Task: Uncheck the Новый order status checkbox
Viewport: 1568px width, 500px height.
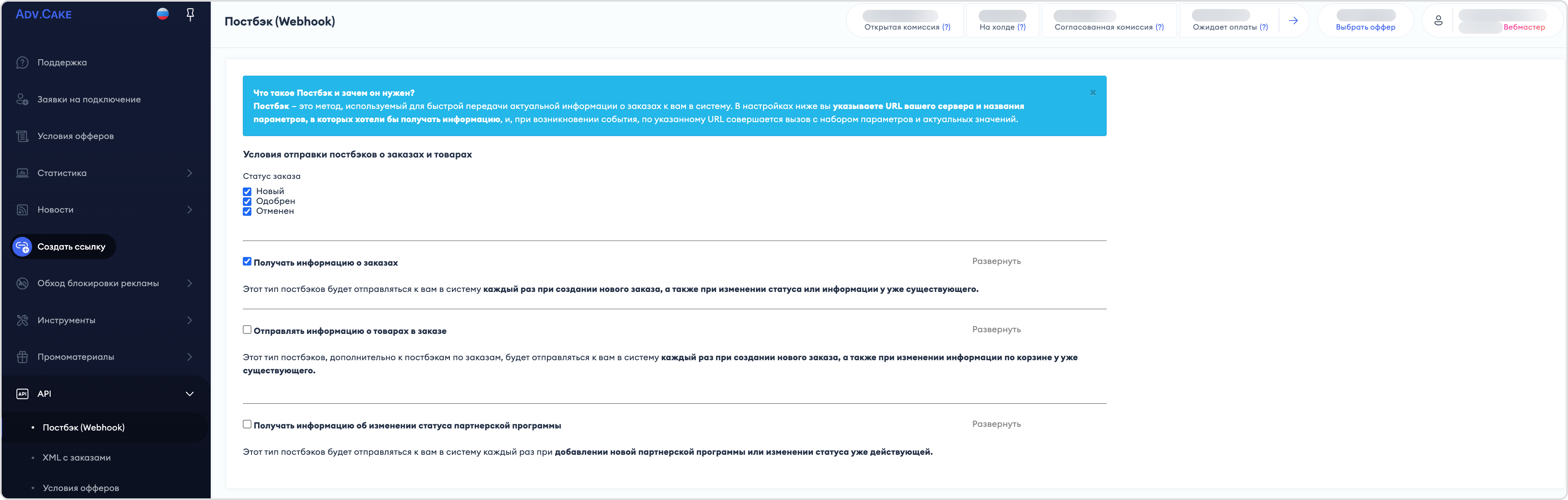Action: tap(247, 192)
